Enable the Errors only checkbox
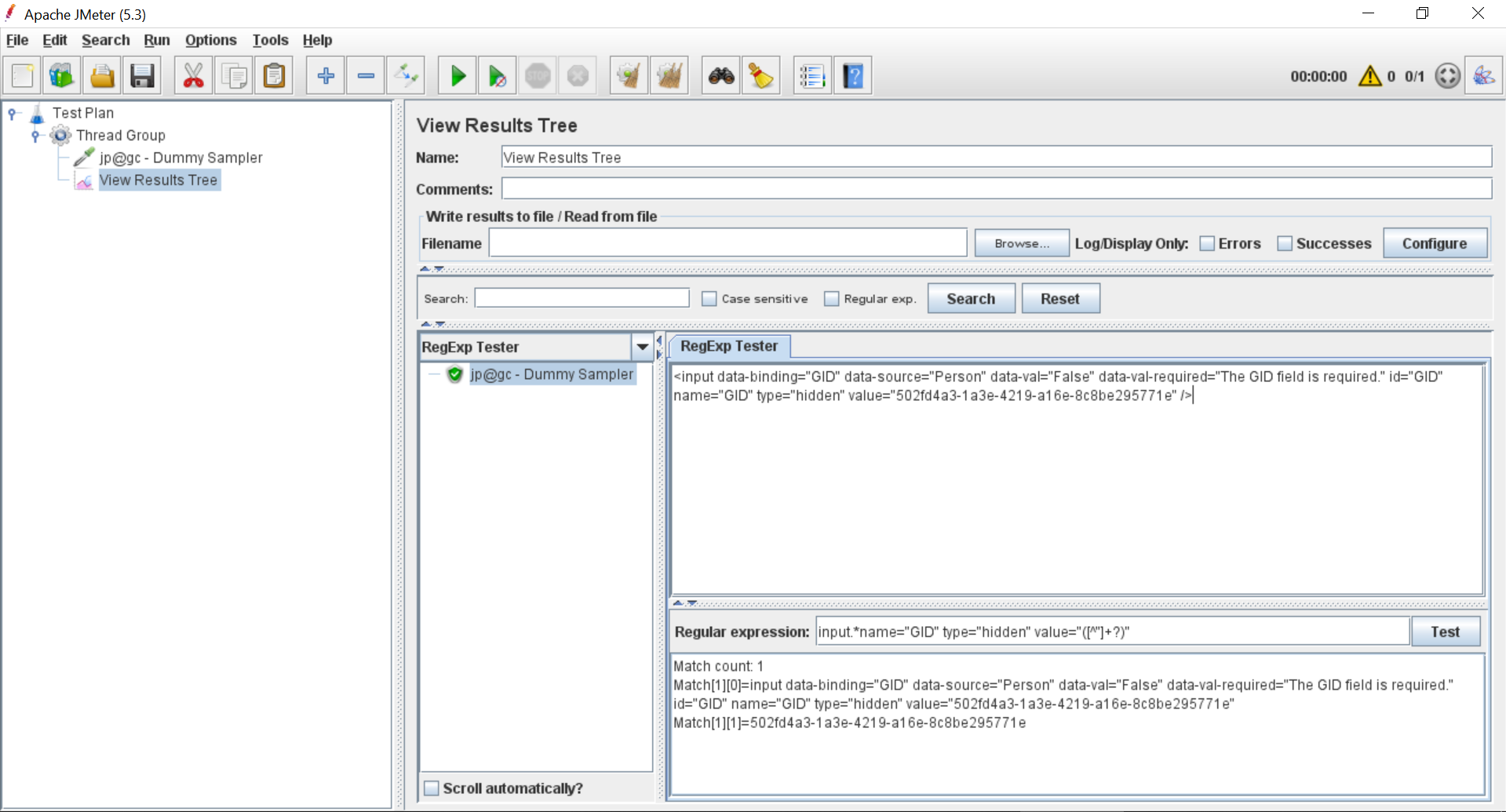1506x812 pixels. click(1207, 243)
